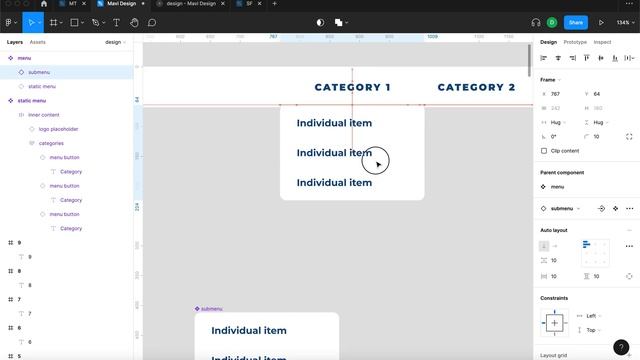This screenshot has width=640, height=360.
Task: Switch to the Layers tab
Action: coord(15,42)
